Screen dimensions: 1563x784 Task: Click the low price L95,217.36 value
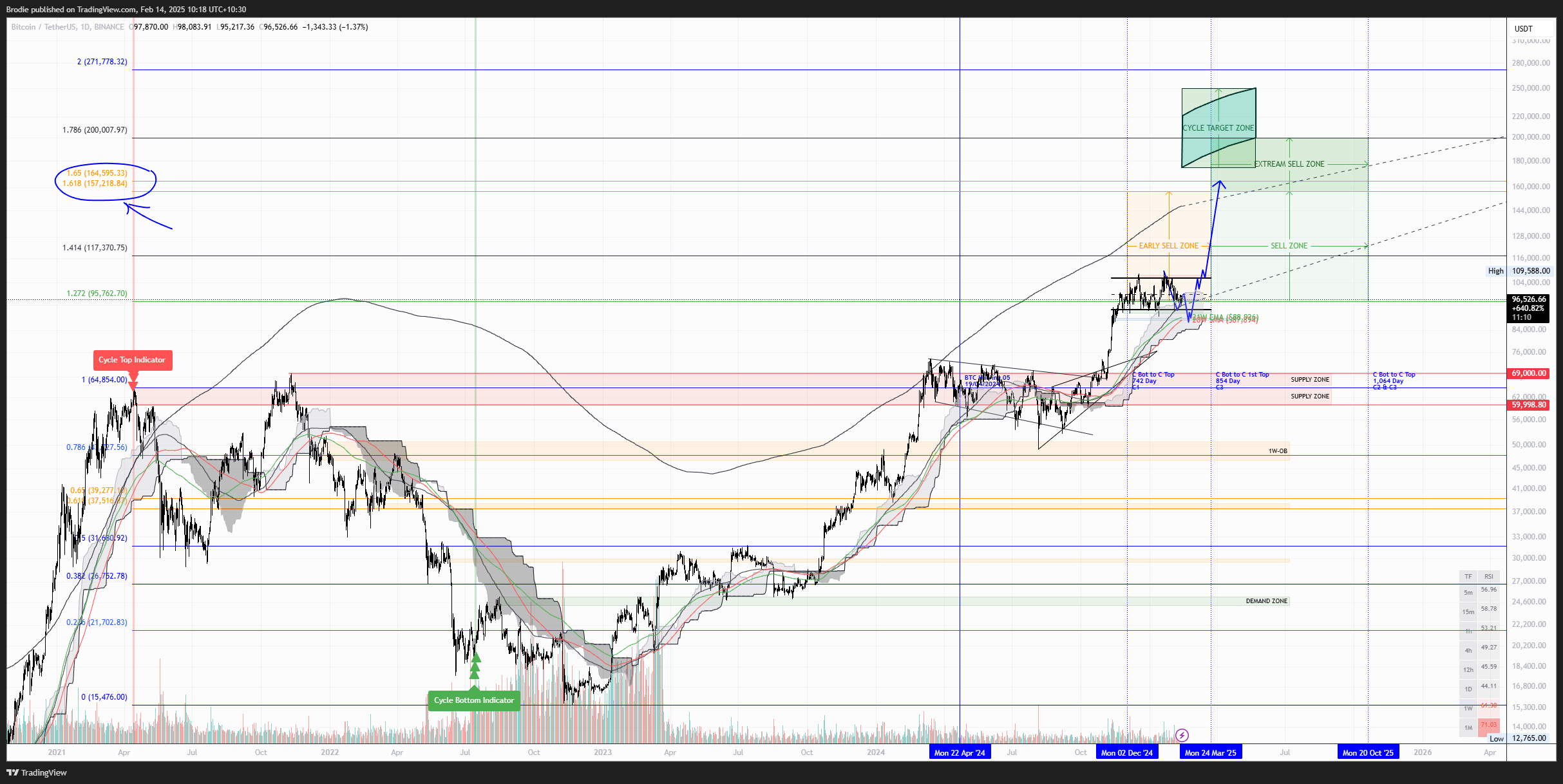(235, 27)
